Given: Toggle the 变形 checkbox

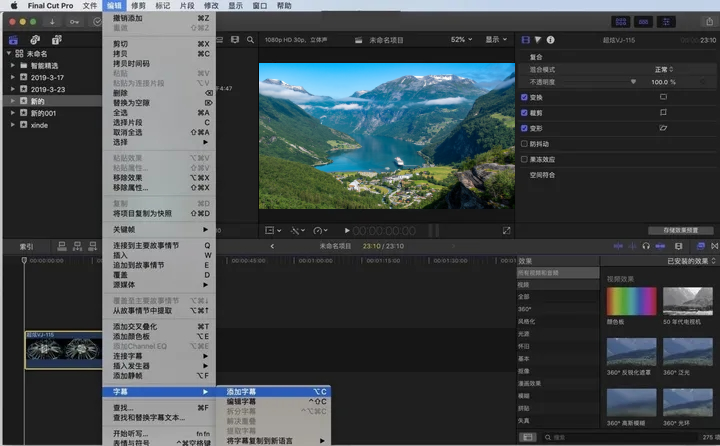Looking at the screenshot, I should click(x=524, y=128).
